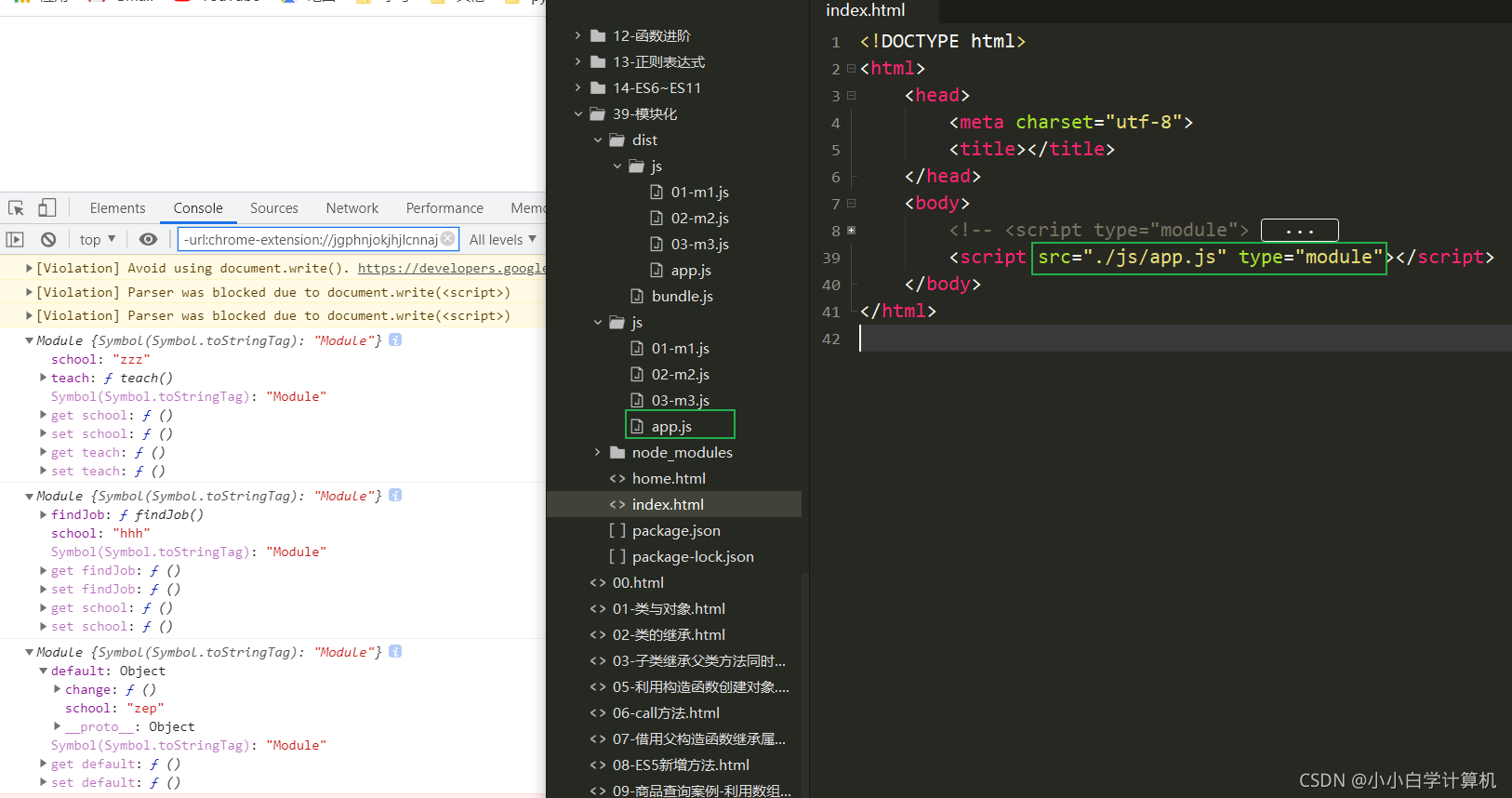The height and width of the screenshot is (798, 1512).
Task: Switch to the Console tab
Action: click(198, 208)
